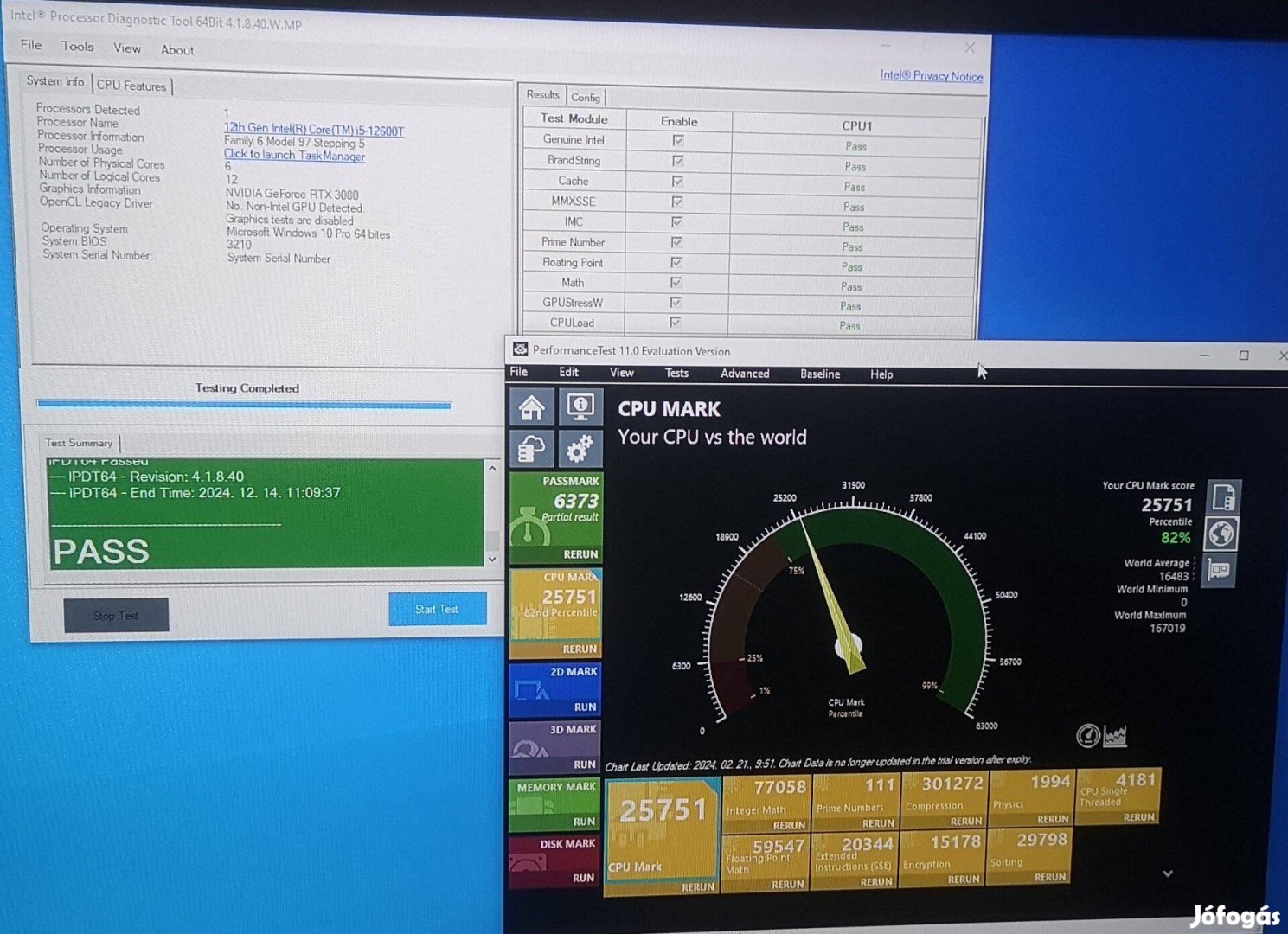Open File menu in Intel Diagnostic Tool

tap(31, 45)
